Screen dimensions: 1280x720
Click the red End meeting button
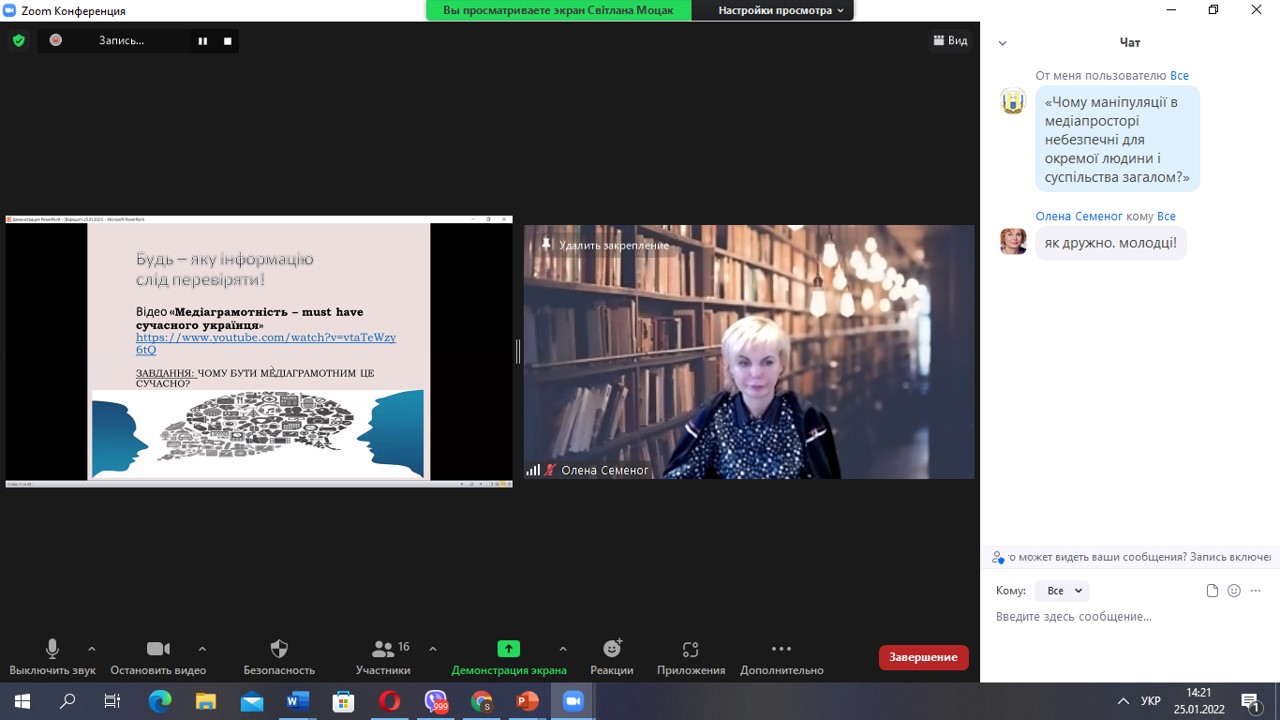pos(923,657)
